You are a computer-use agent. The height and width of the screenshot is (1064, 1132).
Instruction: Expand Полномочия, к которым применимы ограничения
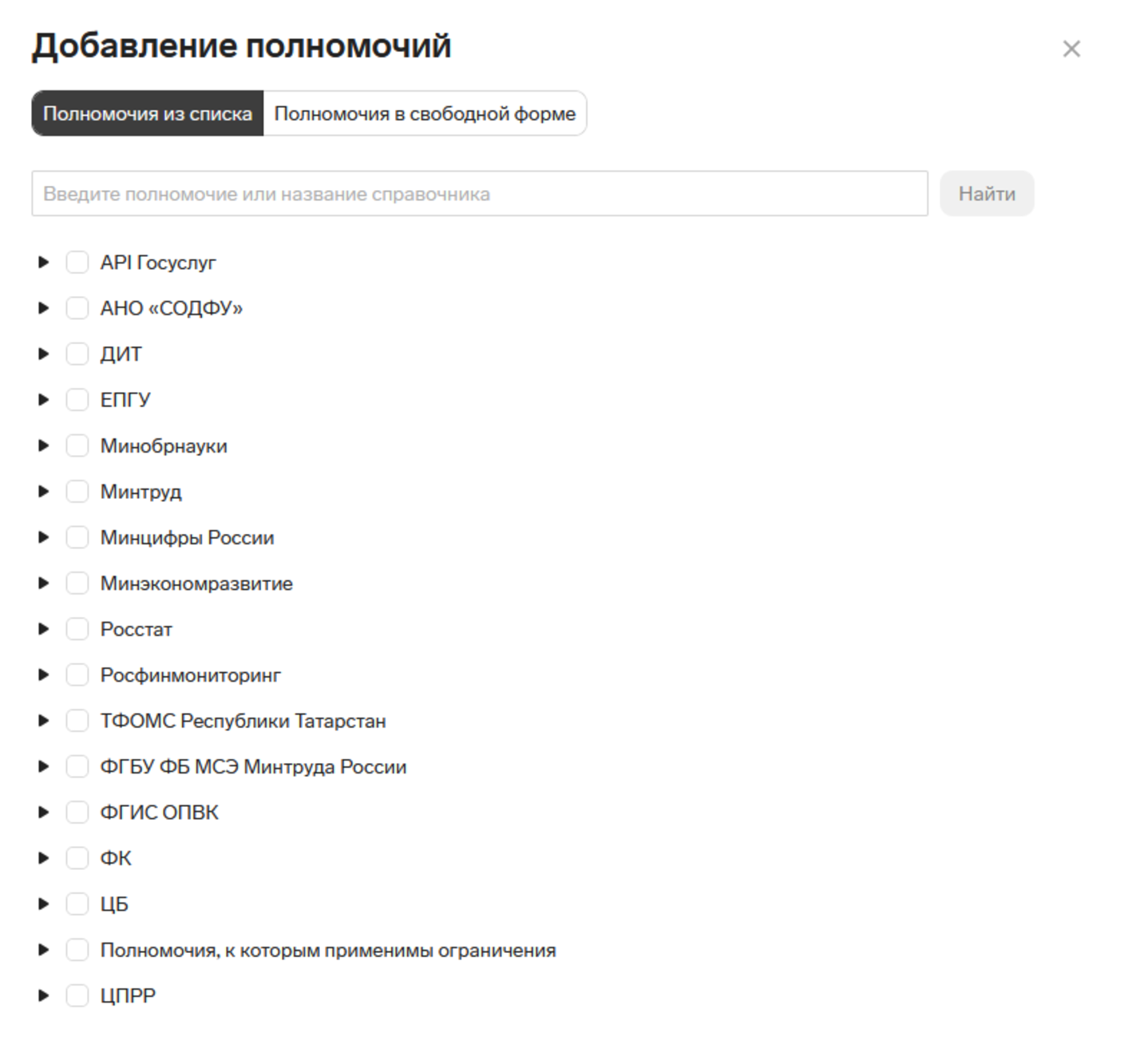click(x=44, y=950)
